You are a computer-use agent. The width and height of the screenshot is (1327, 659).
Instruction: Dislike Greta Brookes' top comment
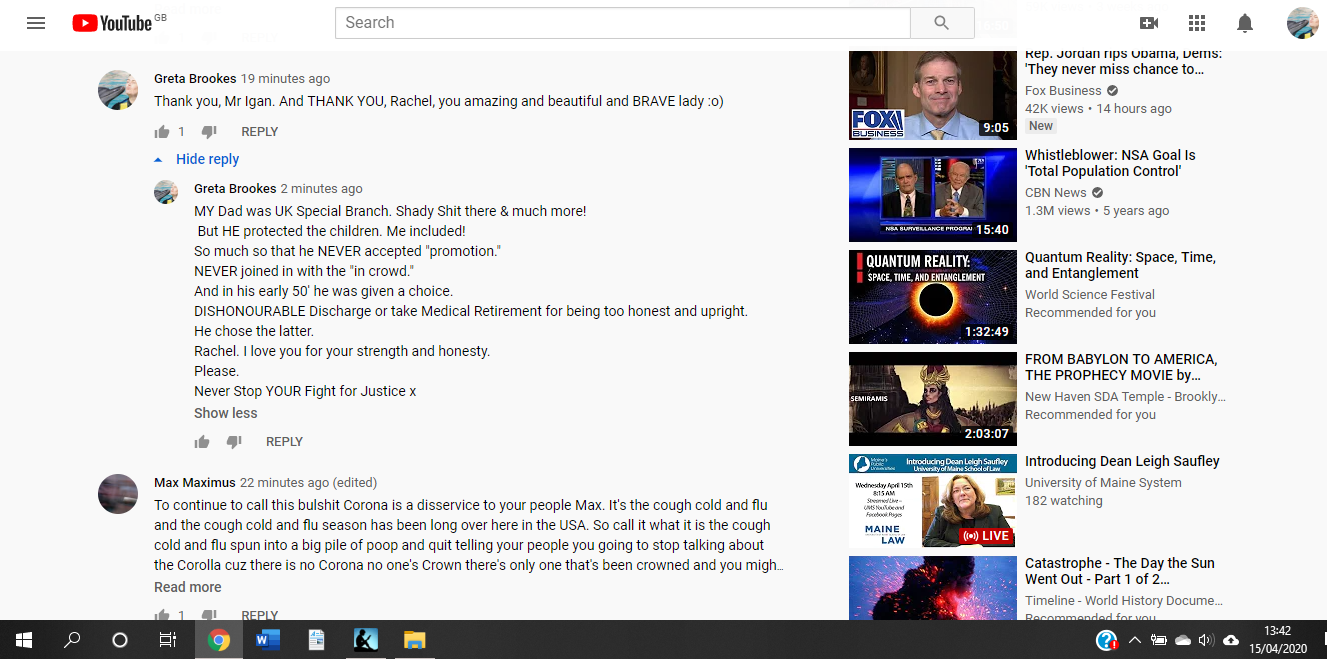tap(209, 132)
